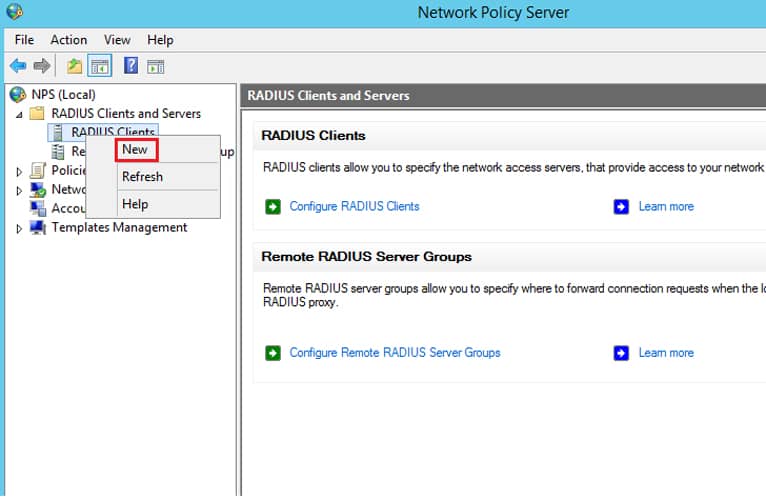This screenshot has height=500, width=766.
Task: Open the Action menu
Action: pyautogui.click(x=69, y=40)
